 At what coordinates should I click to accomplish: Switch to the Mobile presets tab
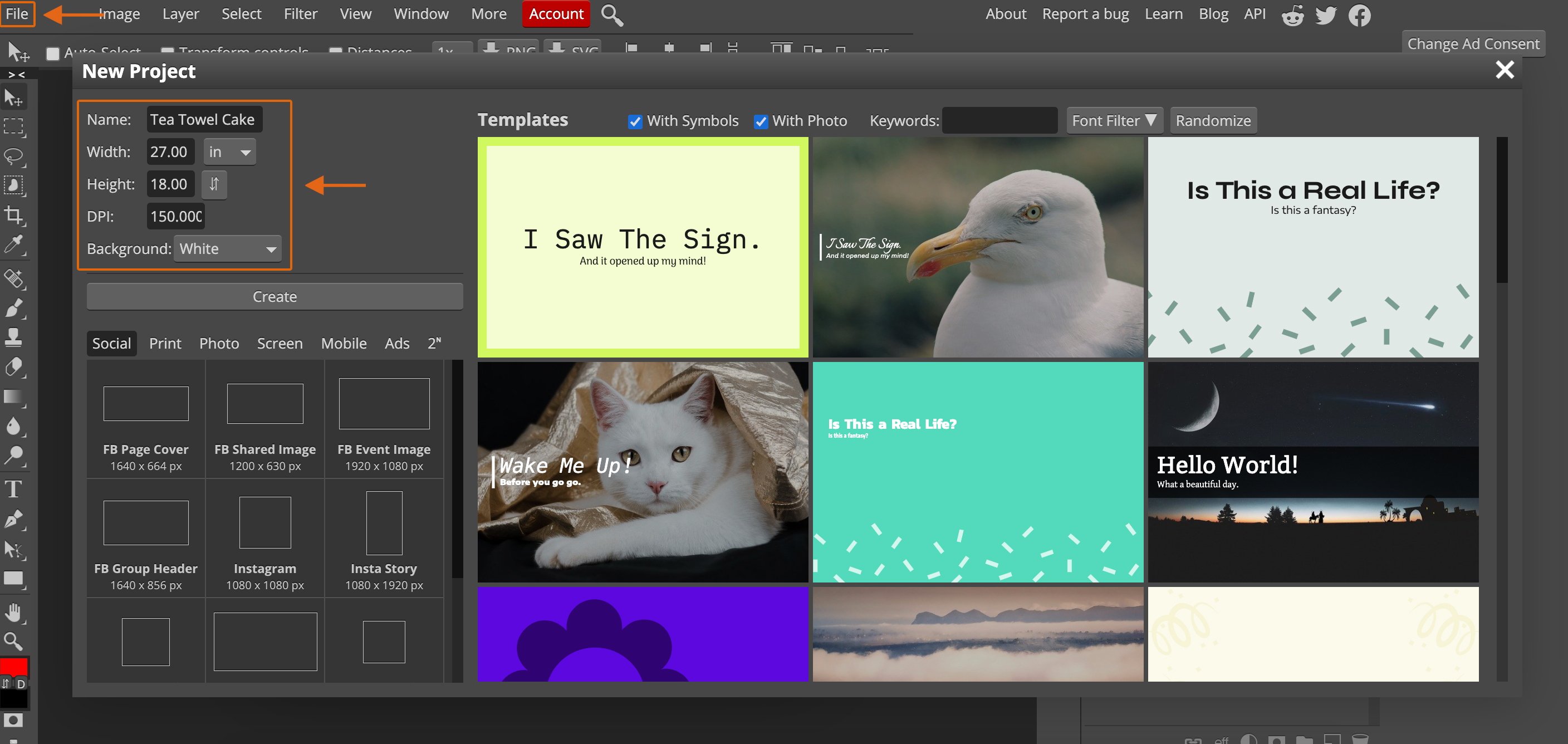pyautogui.click(x=344, y=344)
